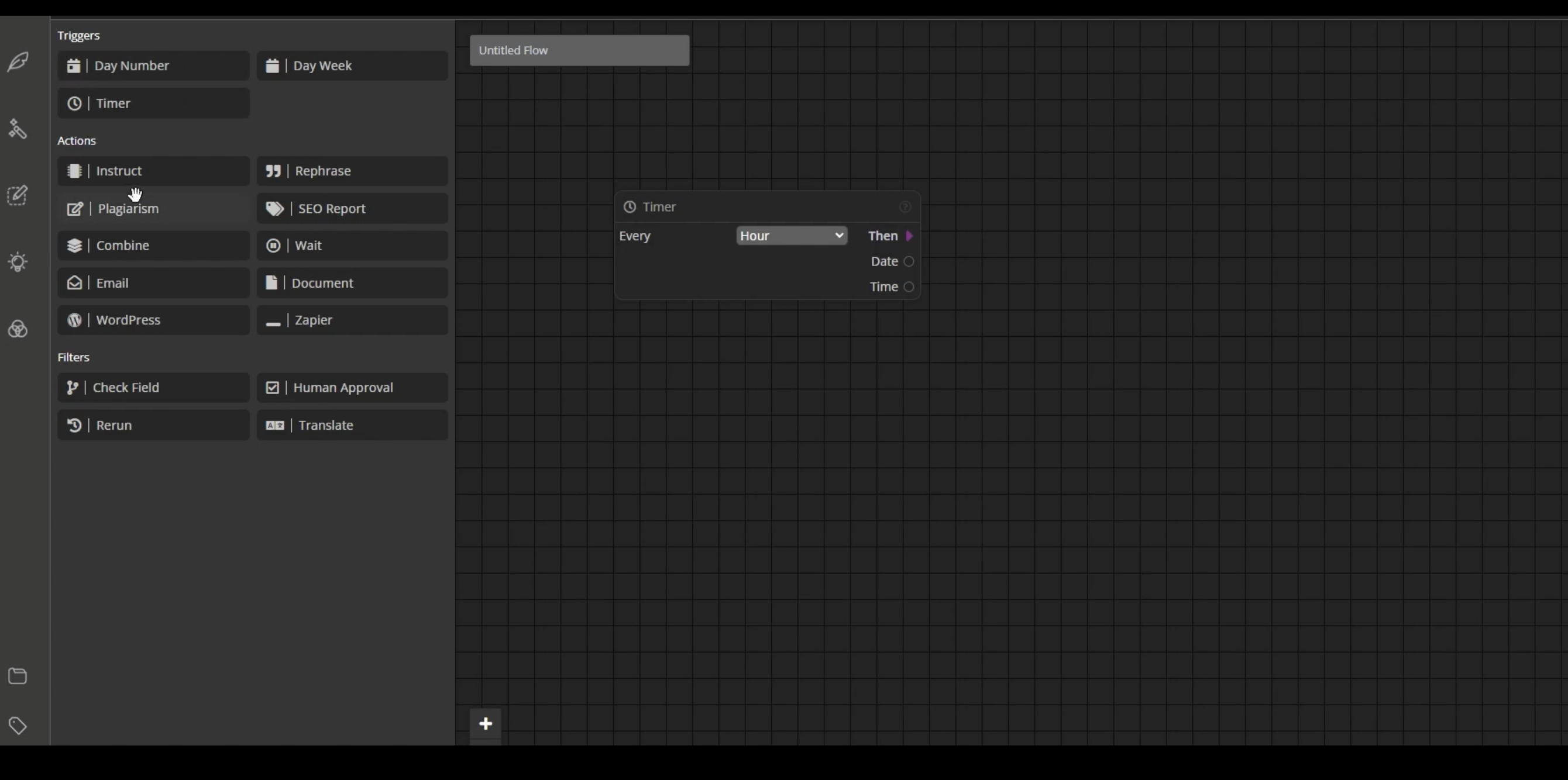Click the file icon on Document
The image size is (1568, 780).
[x=271, y=282]
